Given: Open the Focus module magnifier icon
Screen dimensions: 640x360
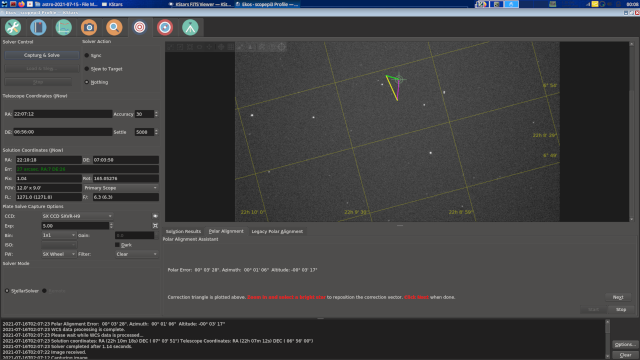Looking at the screenshot, I should 114,27.
